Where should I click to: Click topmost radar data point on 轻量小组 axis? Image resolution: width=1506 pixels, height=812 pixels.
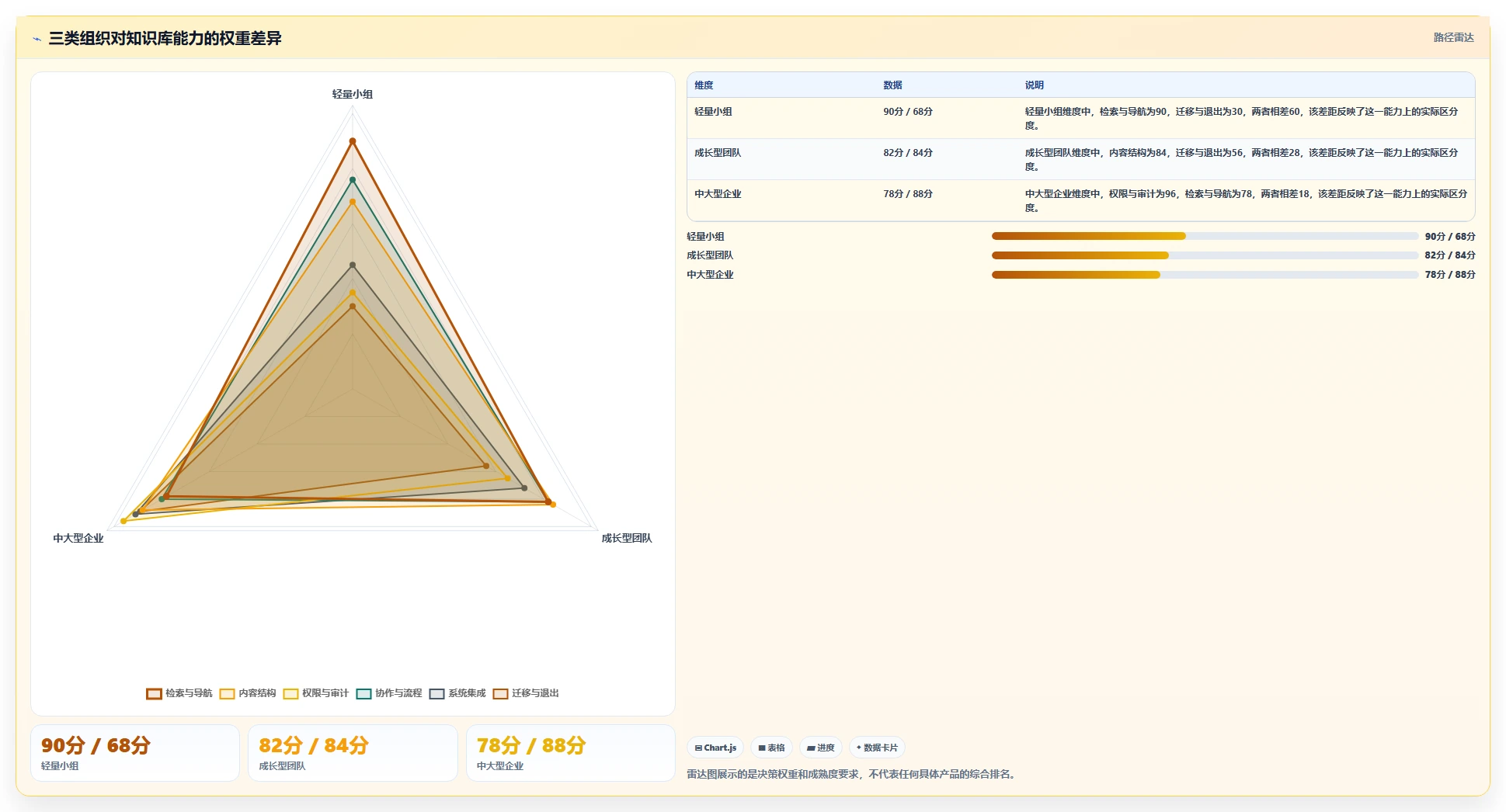(x=353, y=141)
